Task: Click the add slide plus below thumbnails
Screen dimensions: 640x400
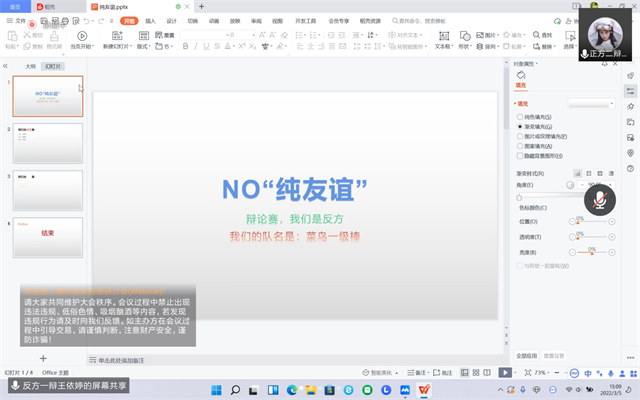Action: tap(43, 358)
